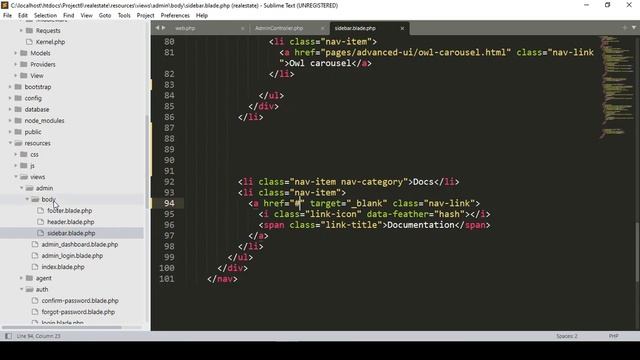Click the Models folder icon
640x360 pixels.
[x=24, y=53]
